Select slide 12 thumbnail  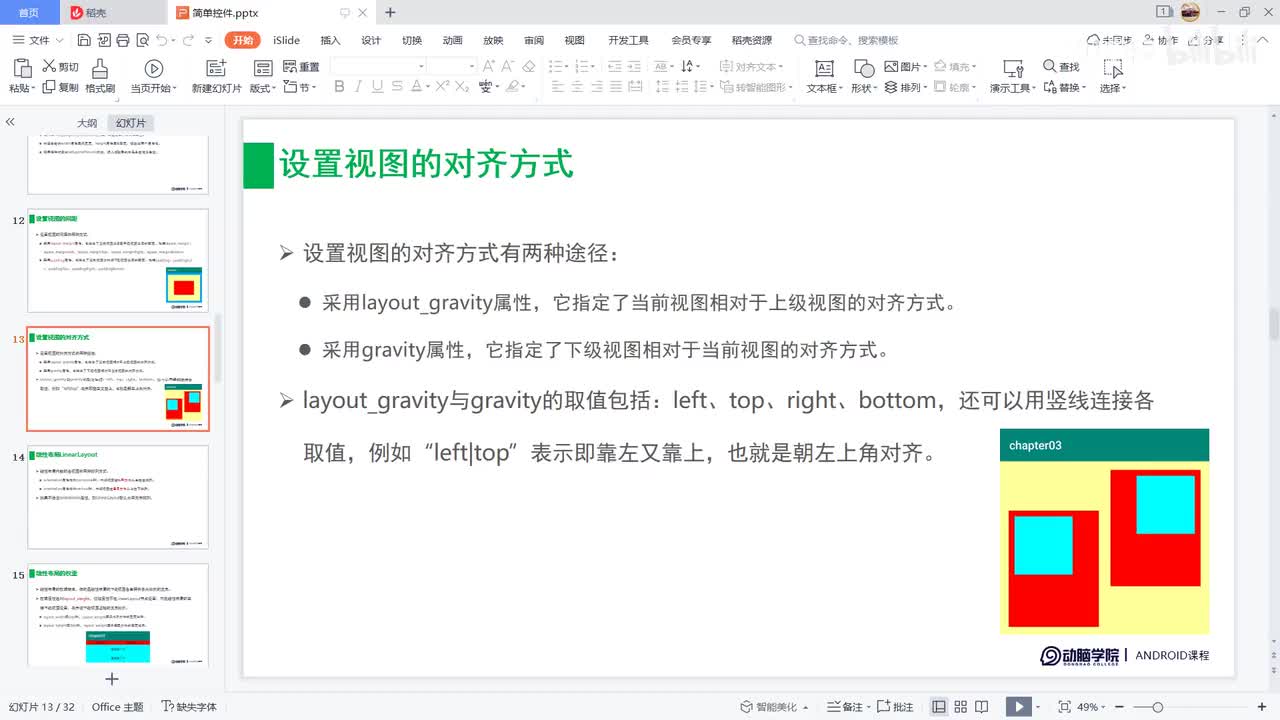[x=118, y=260]
